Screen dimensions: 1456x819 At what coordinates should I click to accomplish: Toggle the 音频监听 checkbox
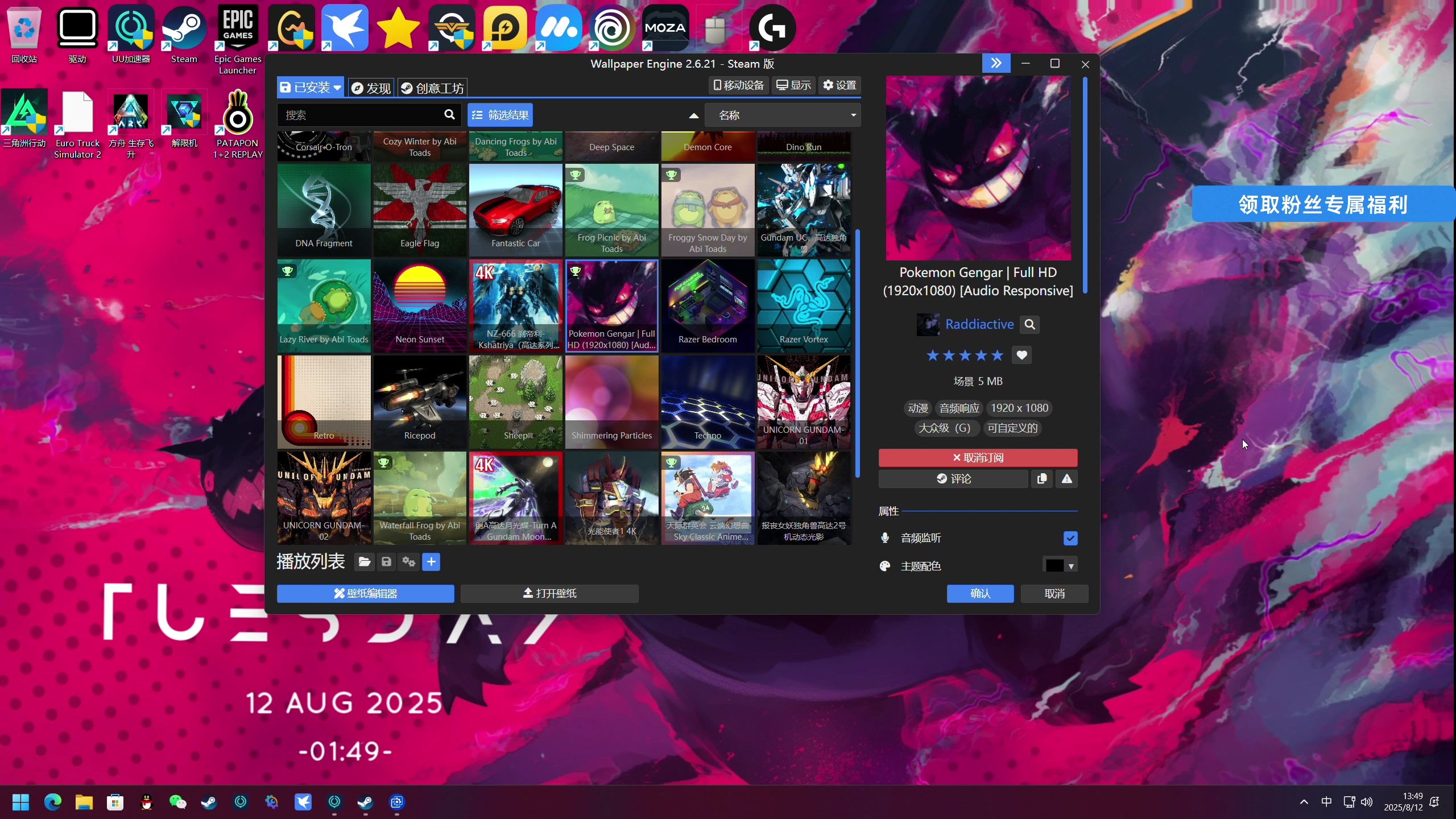point(1070,538)
